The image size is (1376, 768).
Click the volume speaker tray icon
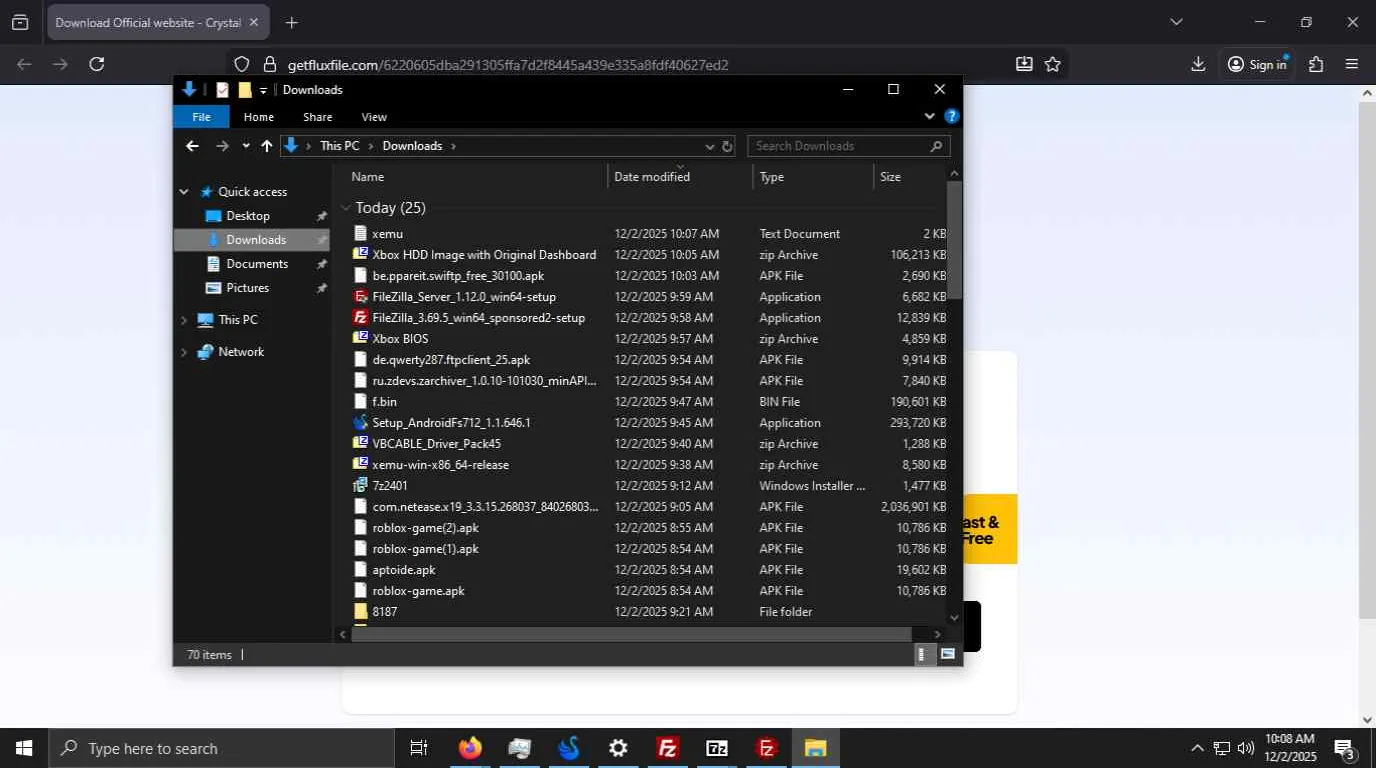(1246, 748)
